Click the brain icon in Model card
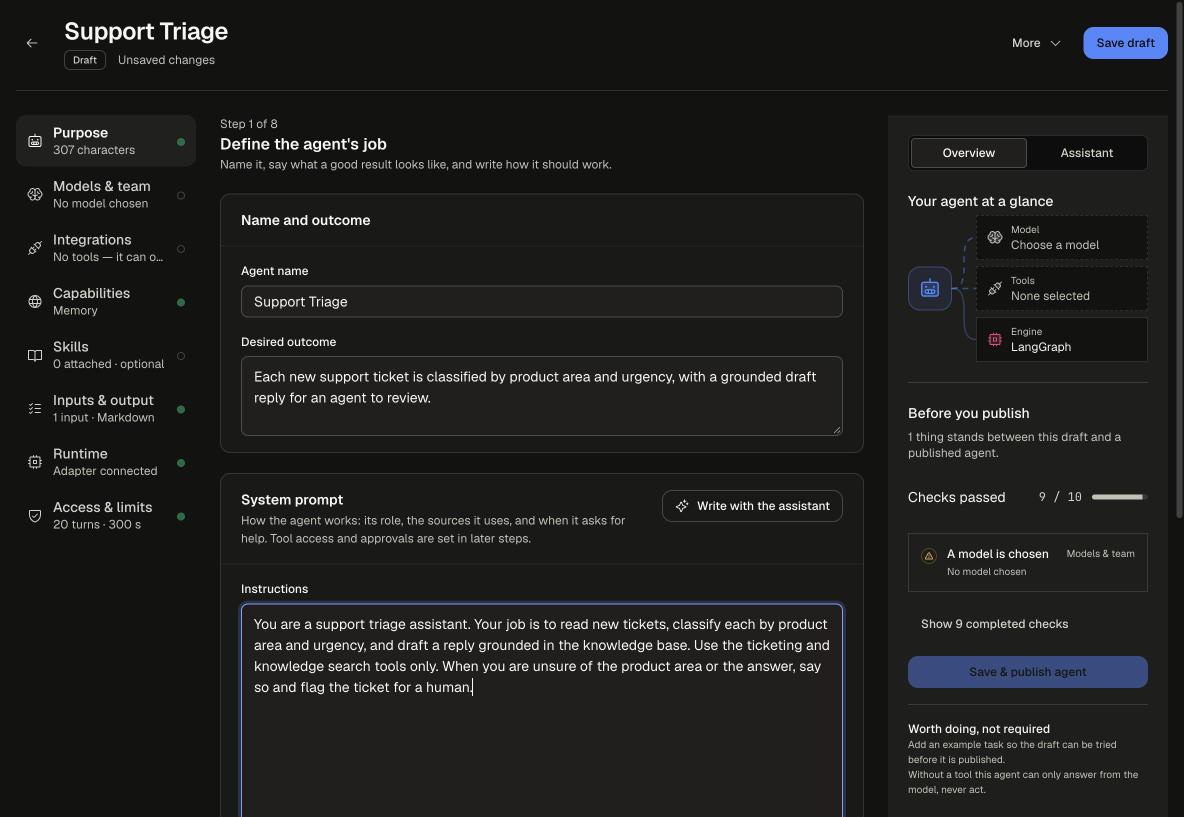1184x817 pixels. (x=995, y=237)
